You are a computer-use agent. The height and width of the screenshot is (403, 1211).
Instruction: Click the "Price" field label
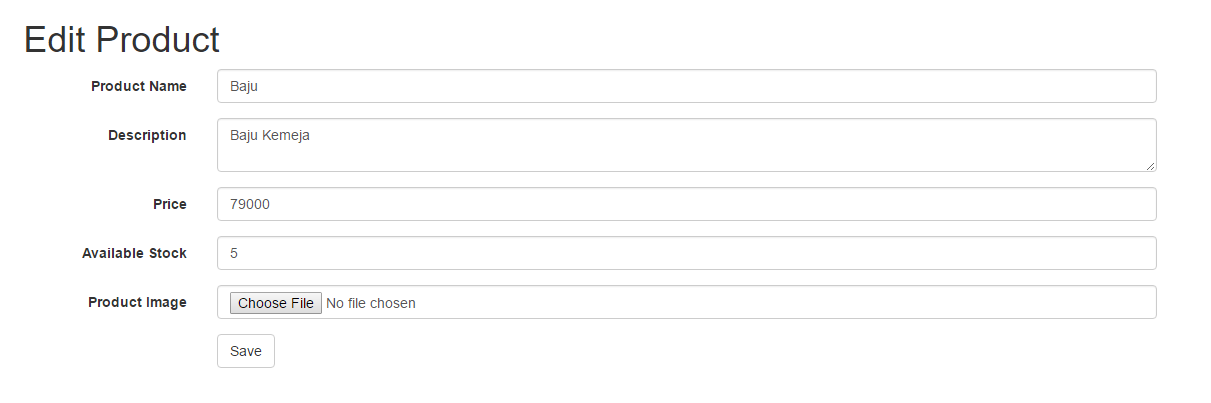pyautogui.click(x=170, y=204)
